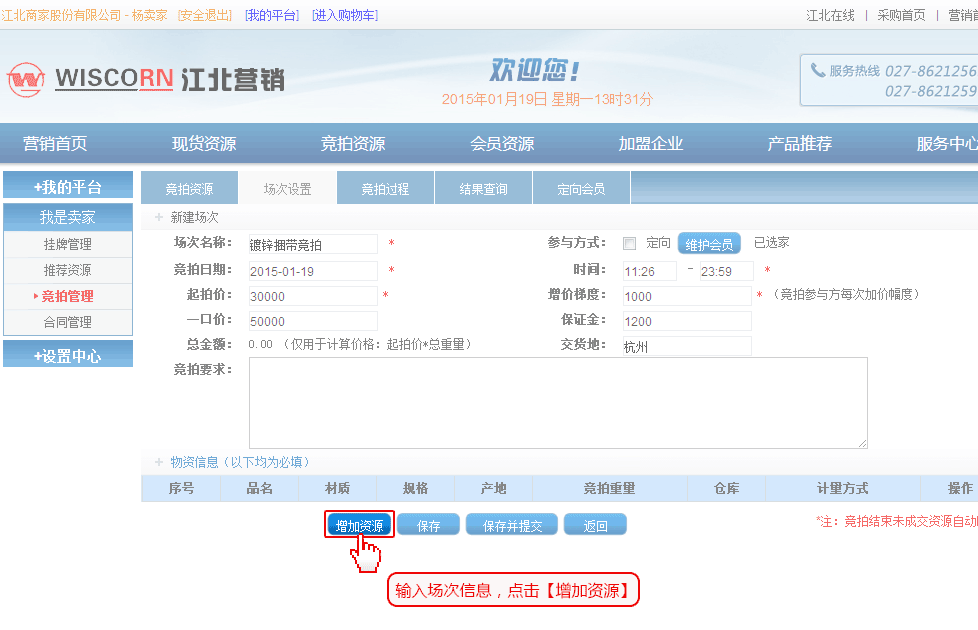Toggle the 定向 checkbox
Viewport: 978px width, 630px height.
tap(629, 243)
